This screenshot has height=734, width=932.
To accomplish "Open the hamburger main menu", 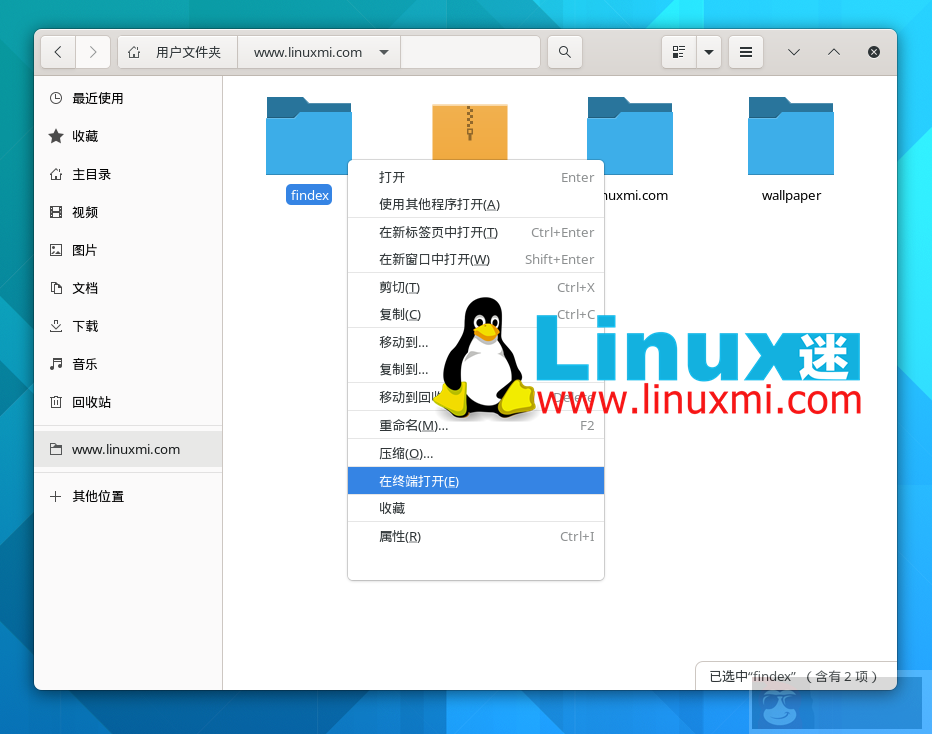I will 745,51.
